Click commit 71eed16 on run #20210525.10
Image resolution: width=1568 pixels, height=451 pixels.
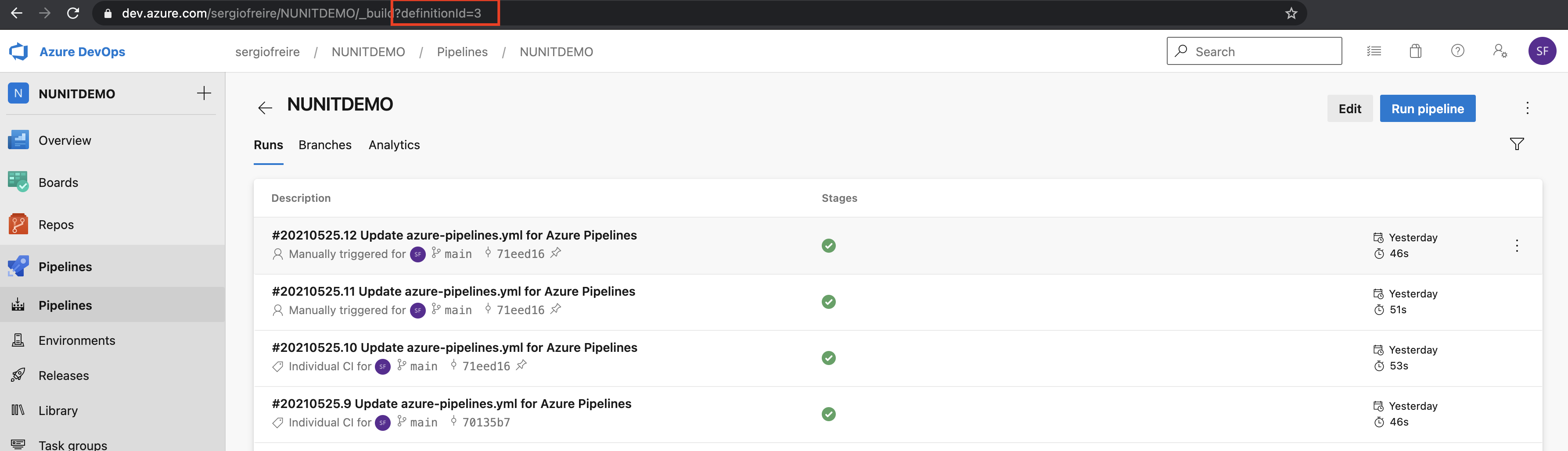(x=486, y=366)
